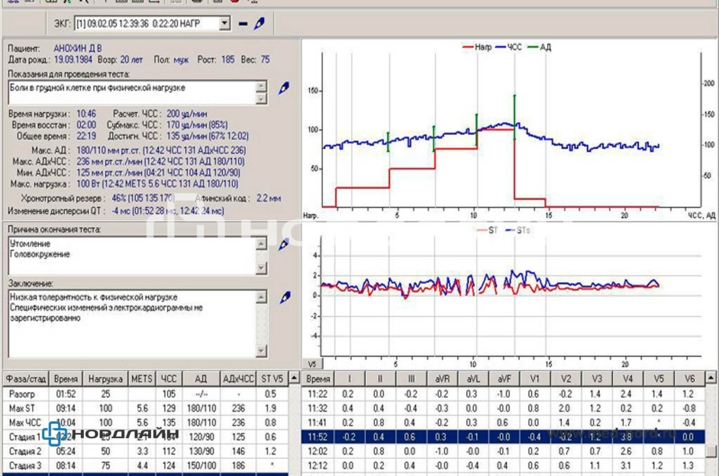
Task: Click inside the test indications text field
Action: tap(130, 93)
